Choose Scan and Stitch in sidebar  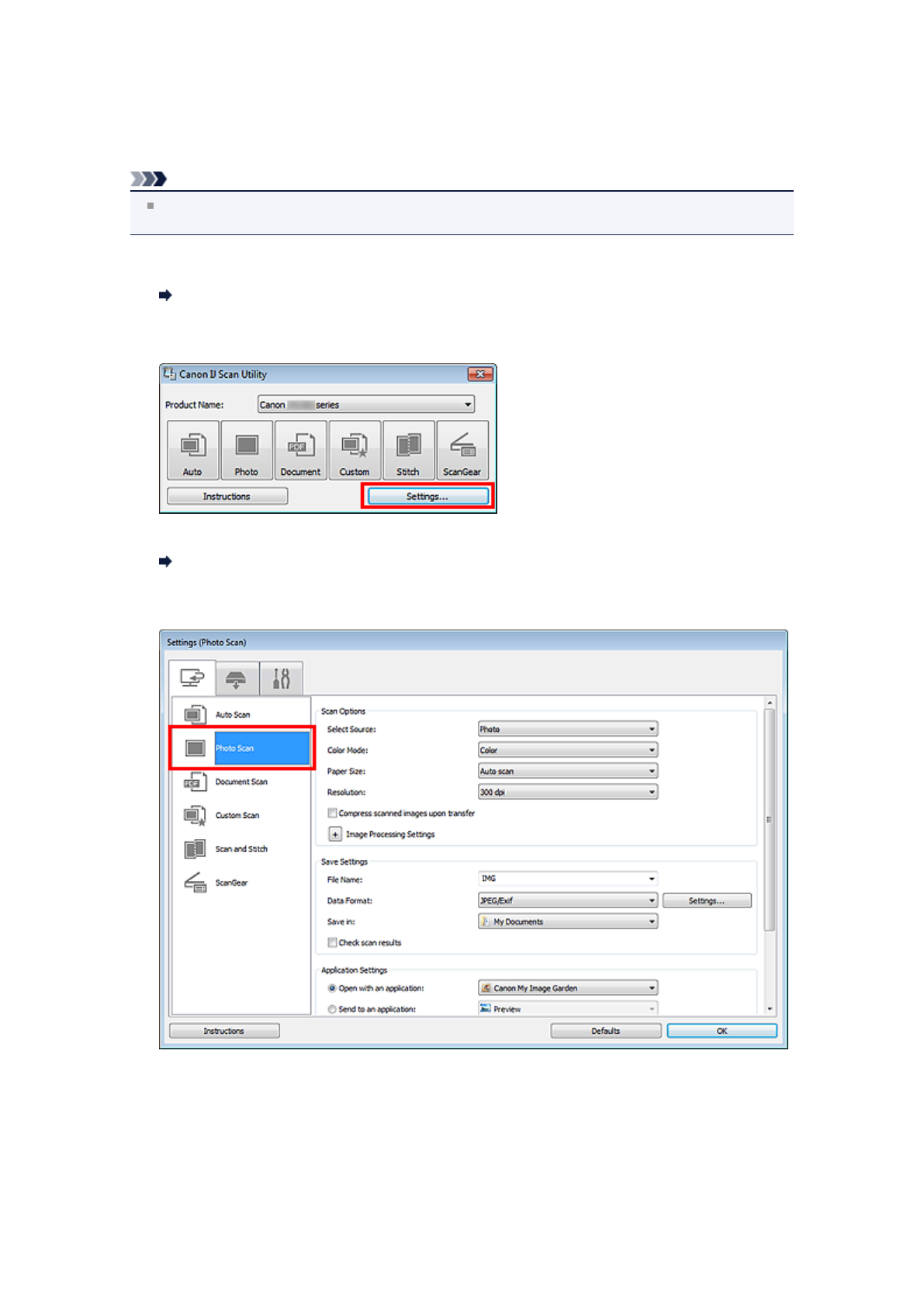(x=241, y=849)
